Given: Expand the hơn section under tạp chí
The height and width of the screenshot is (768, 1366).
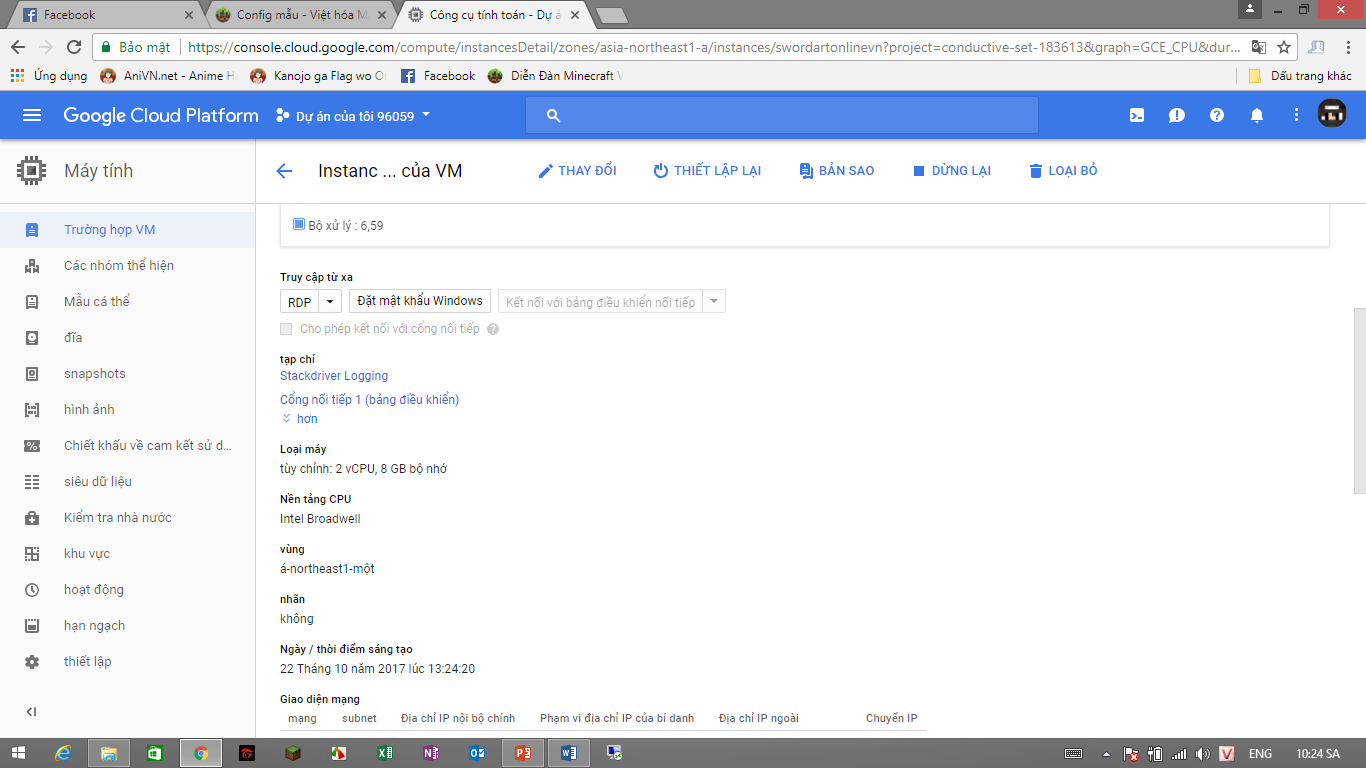Looking at the screenshot, I should 300,419.
